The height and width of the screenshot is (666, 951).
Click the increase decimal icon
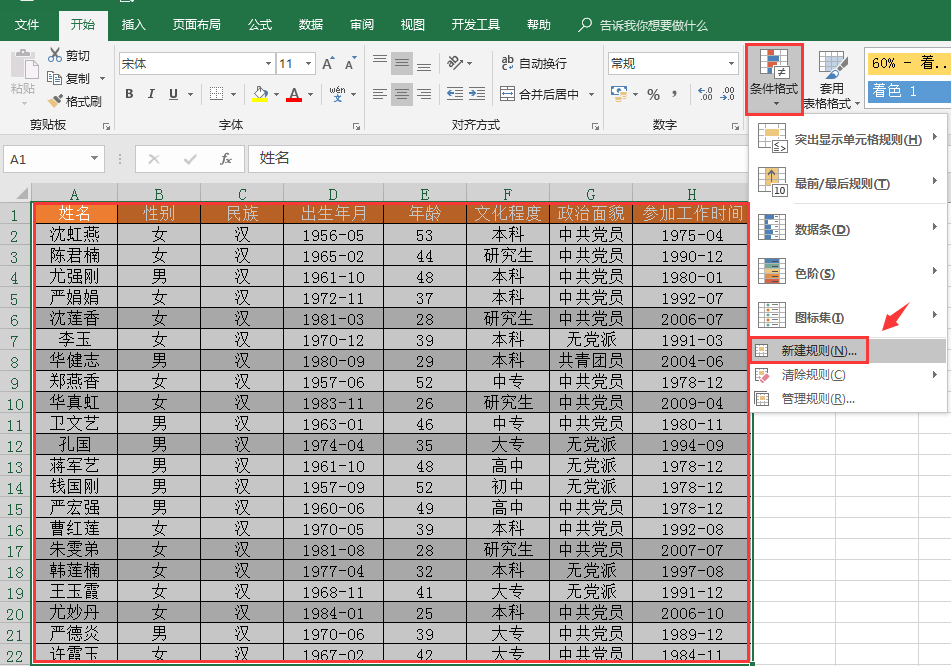coord(705,94)
